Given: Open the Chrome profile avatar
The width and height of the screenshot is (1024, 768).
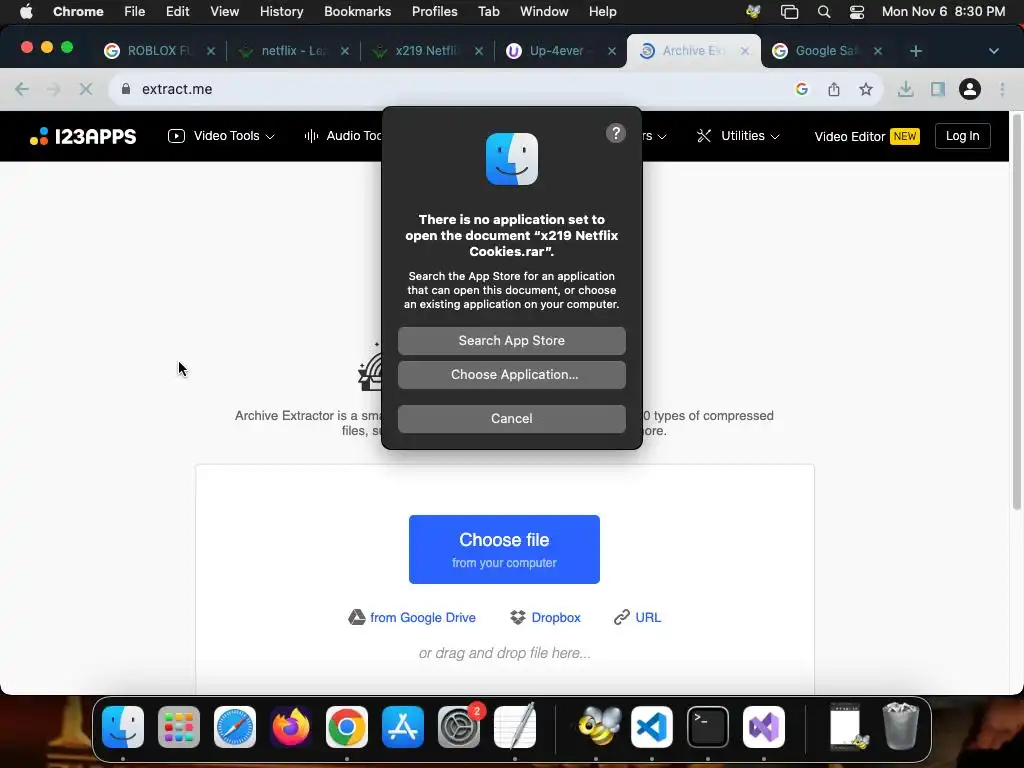Looking at the screenshot, I should pos(970,89).
